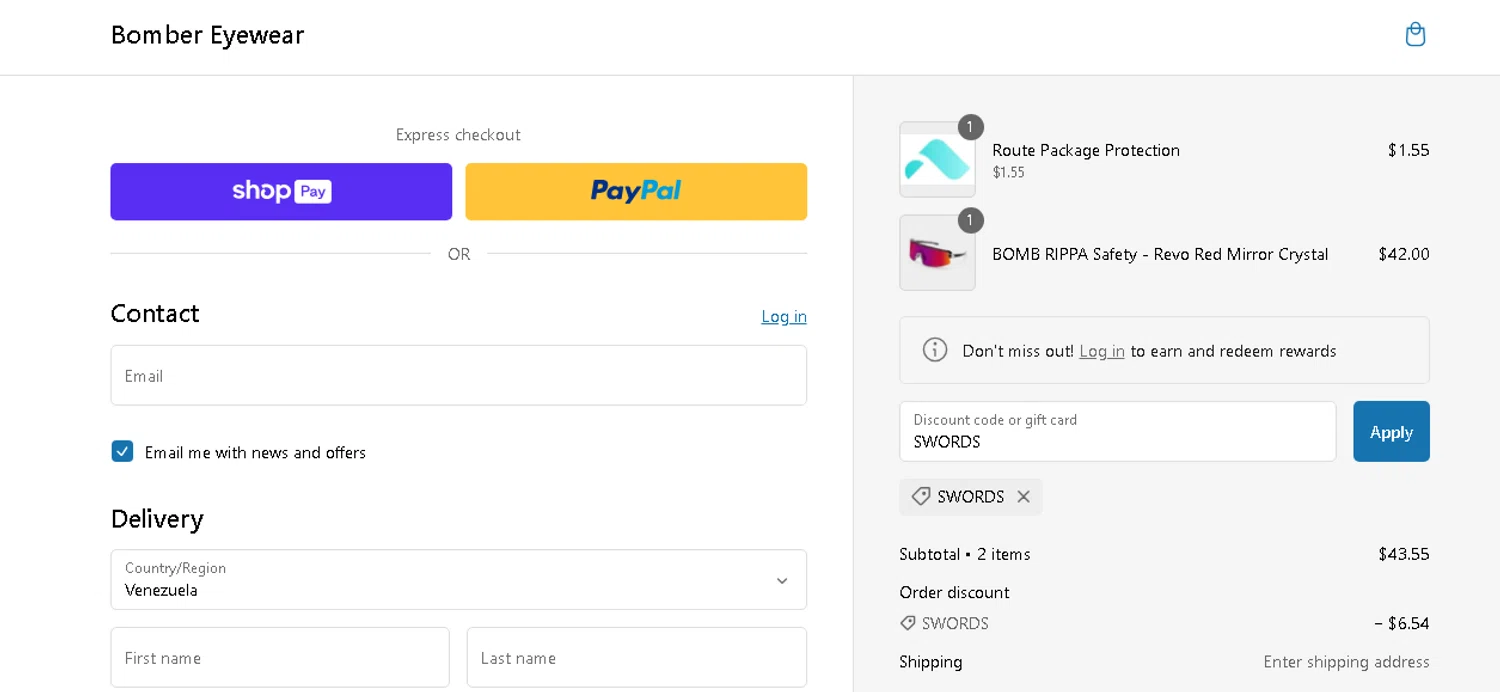Focus the First name field

pyautogui.click(x=280, y=657)
